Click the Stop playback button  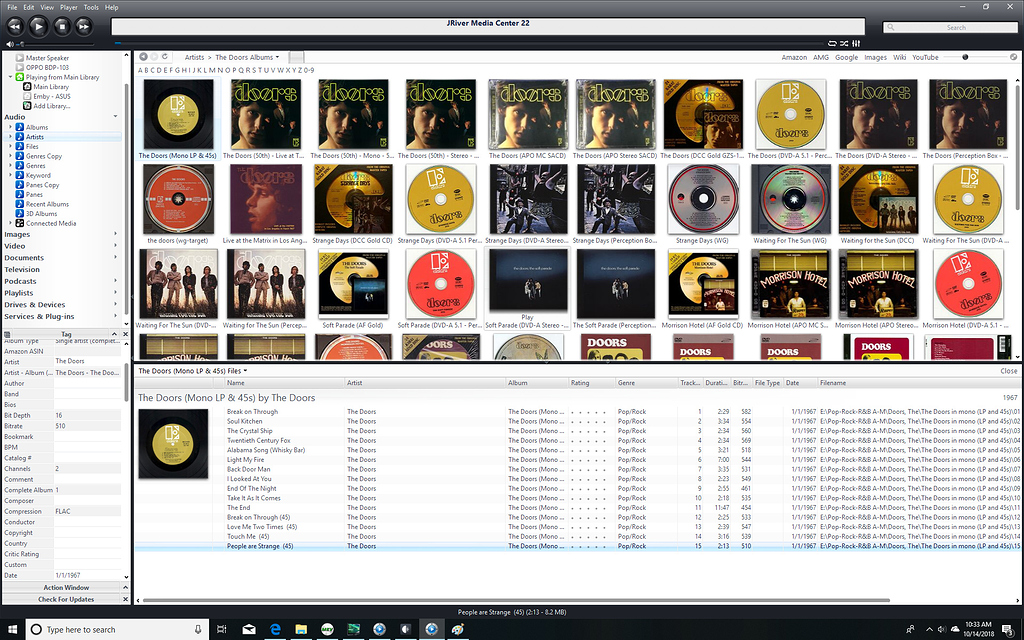point(61,26)
